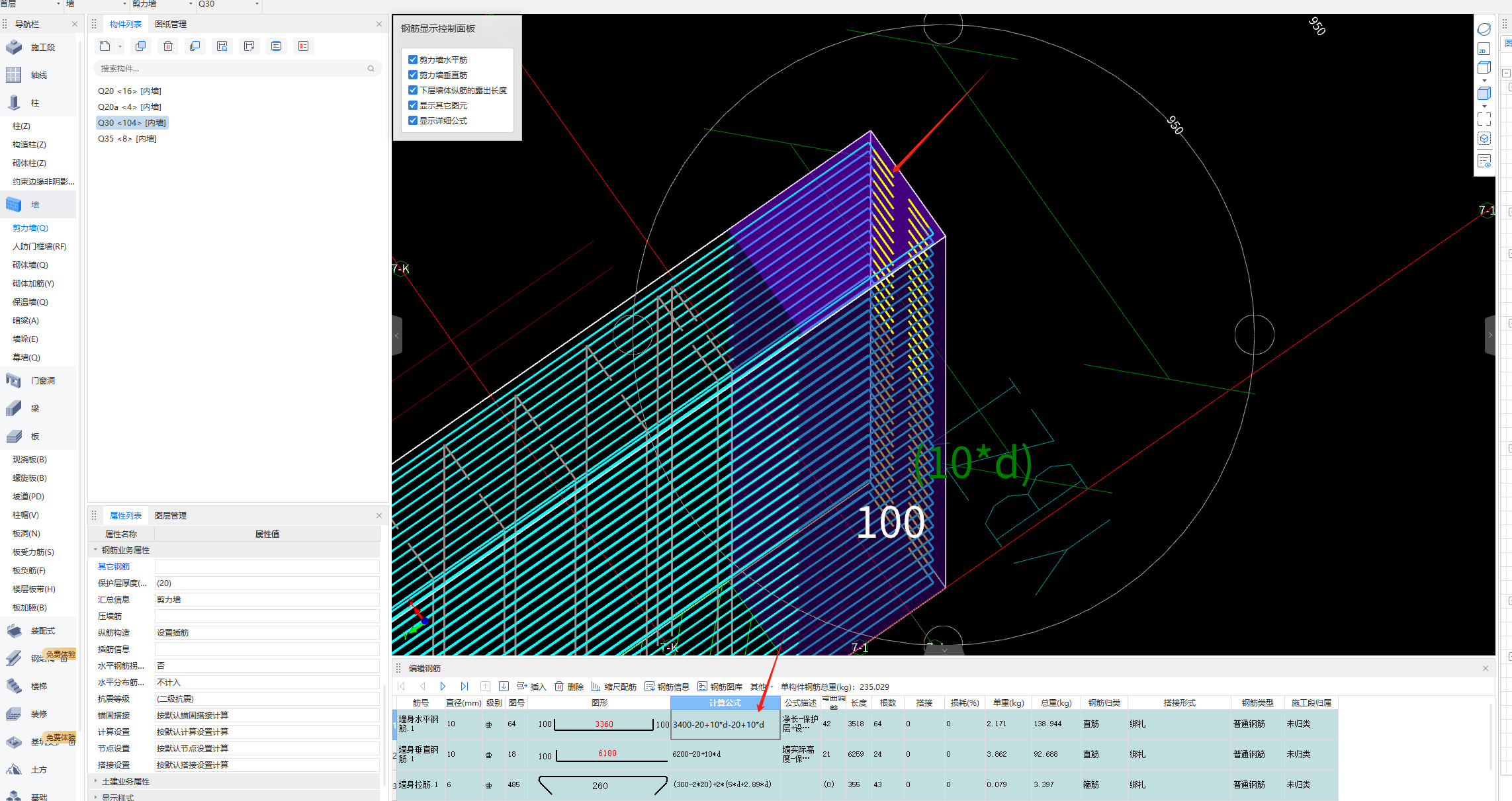The image size is (1512, 801).
Task: Click the save component to archive icon
Action: coord(222,46)
